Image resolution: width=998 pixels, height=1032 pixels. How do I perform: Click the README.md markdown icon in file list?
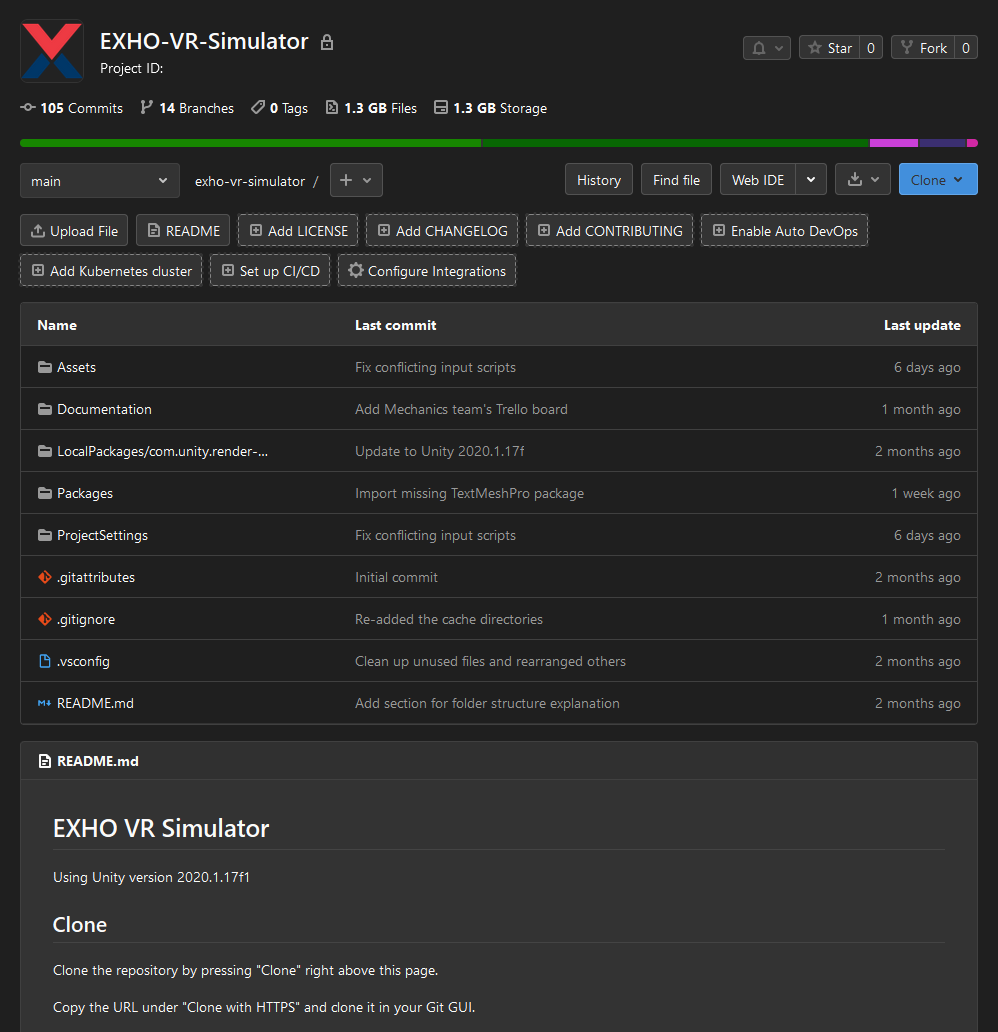(x=44, y=703)
